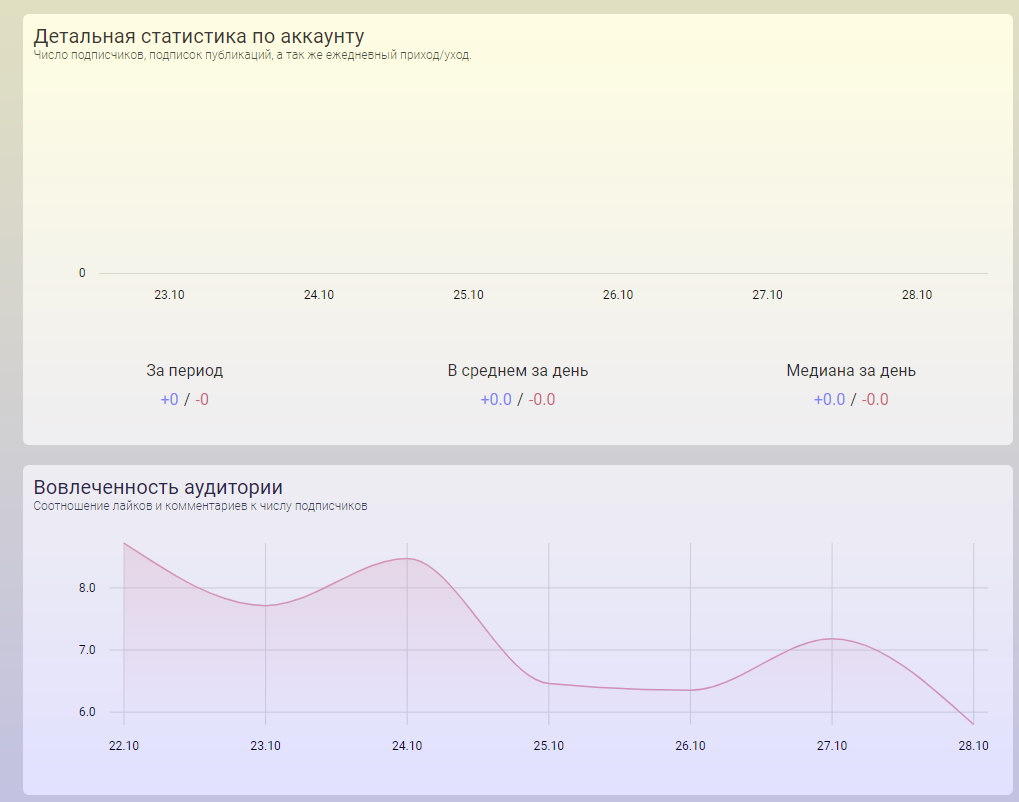
Task: Click the engagement curve peak at 24.10
Action: tap(407, 559)
